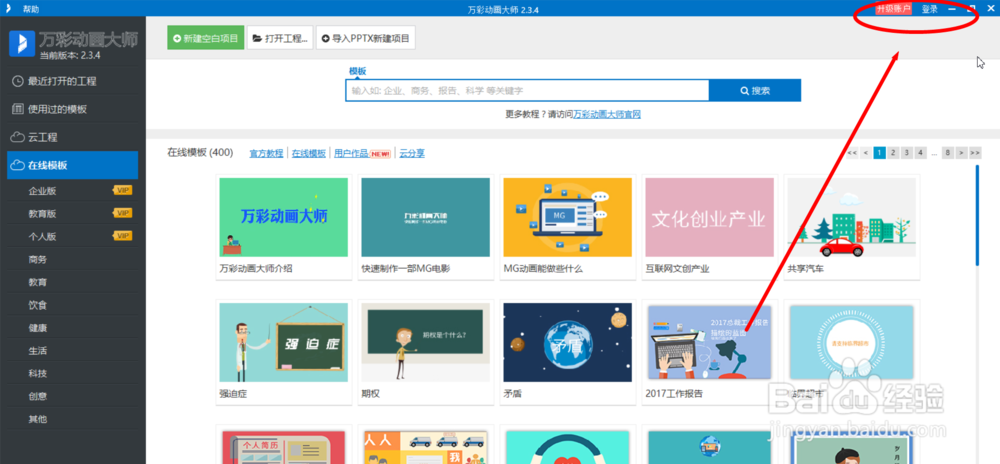Open 云工程 in sidebar
Viewport: 1000px width, 464px height.
coord(72,137)
